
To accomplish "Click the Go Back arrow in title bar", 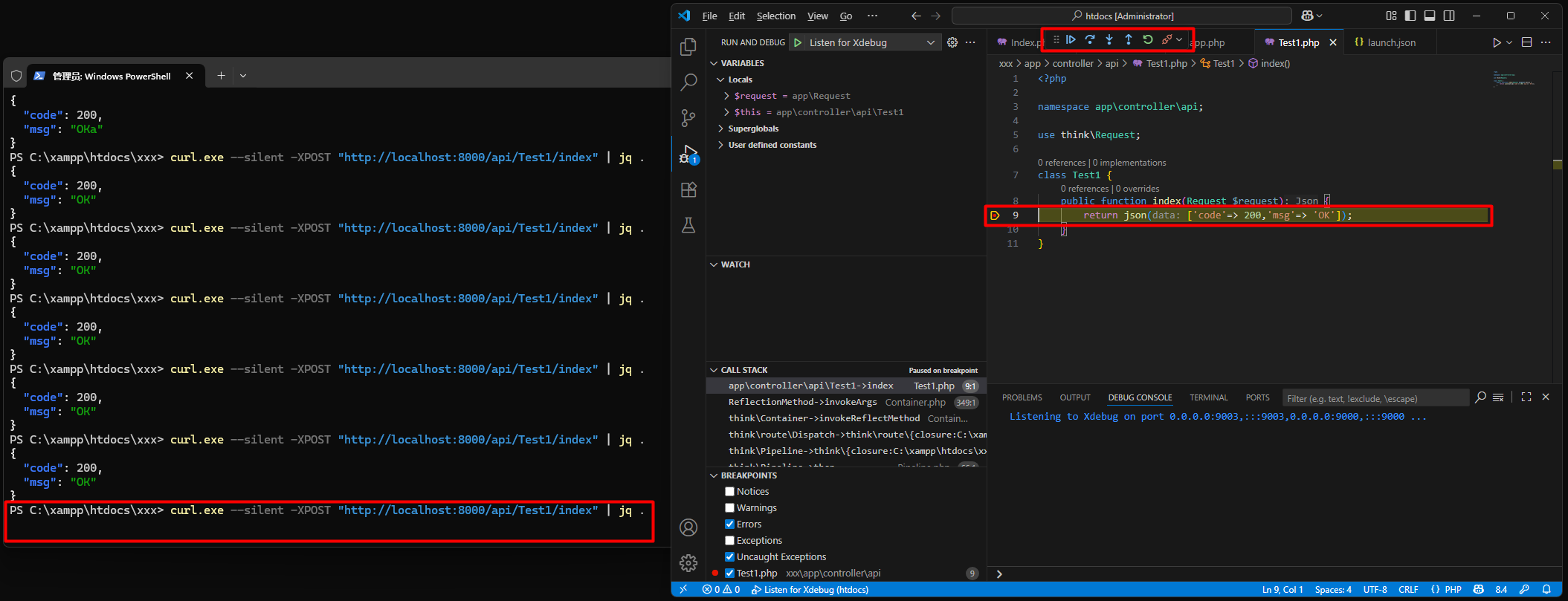I will click(916, 16).
